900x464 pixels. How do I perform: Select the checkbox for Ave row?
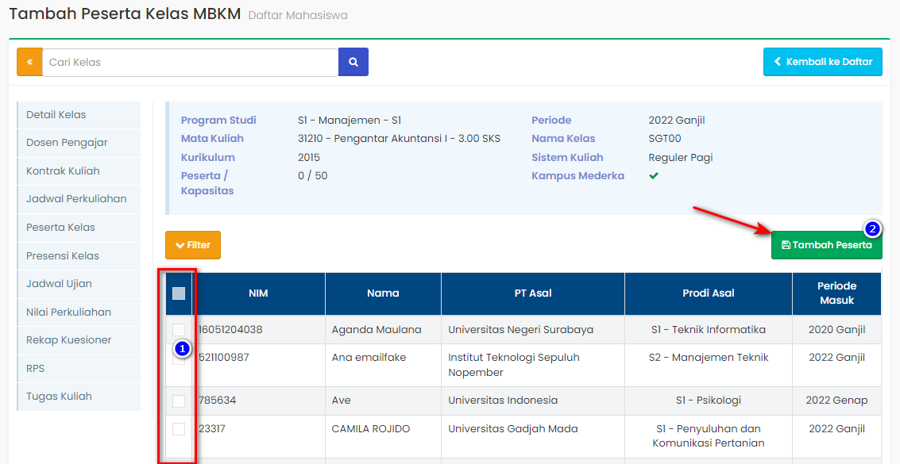click(179, 401)
